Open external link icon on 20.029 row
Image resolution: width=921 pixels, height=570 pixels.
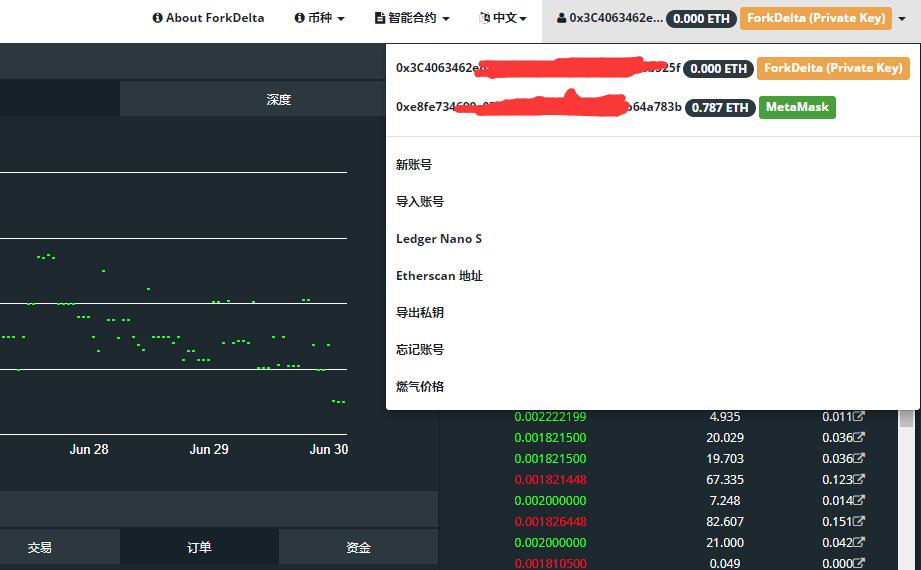tap(859, 437)
